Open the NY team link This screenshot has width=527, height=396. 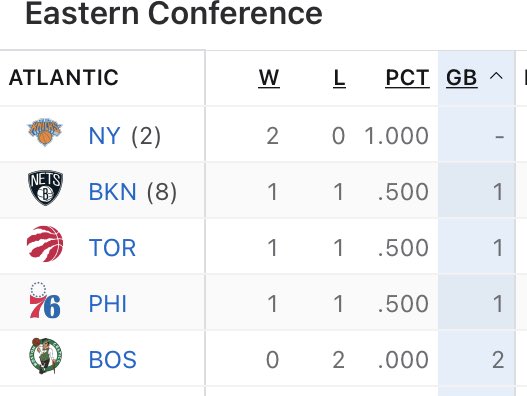click(x=105, y=136)
